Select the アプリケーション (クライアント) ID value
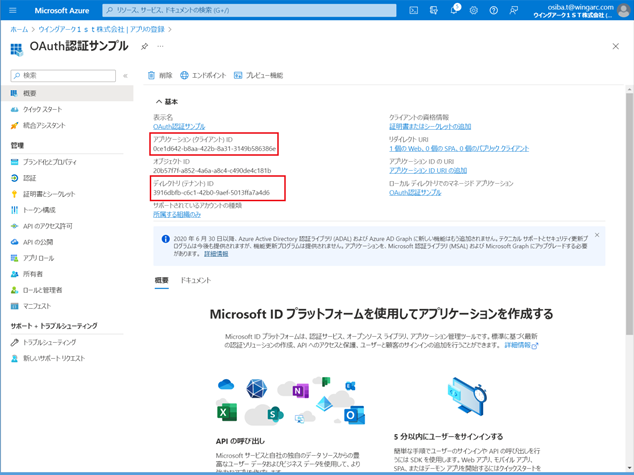 [214, 149]
